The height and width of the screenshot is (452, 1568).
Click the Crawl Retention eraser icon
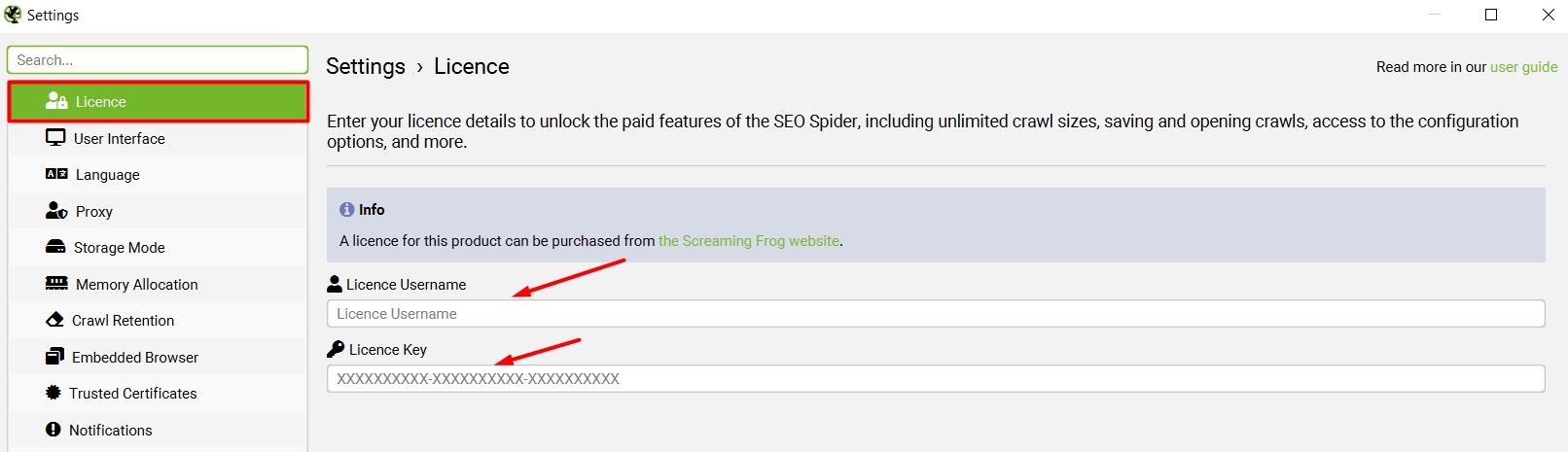tap(54, 320)
